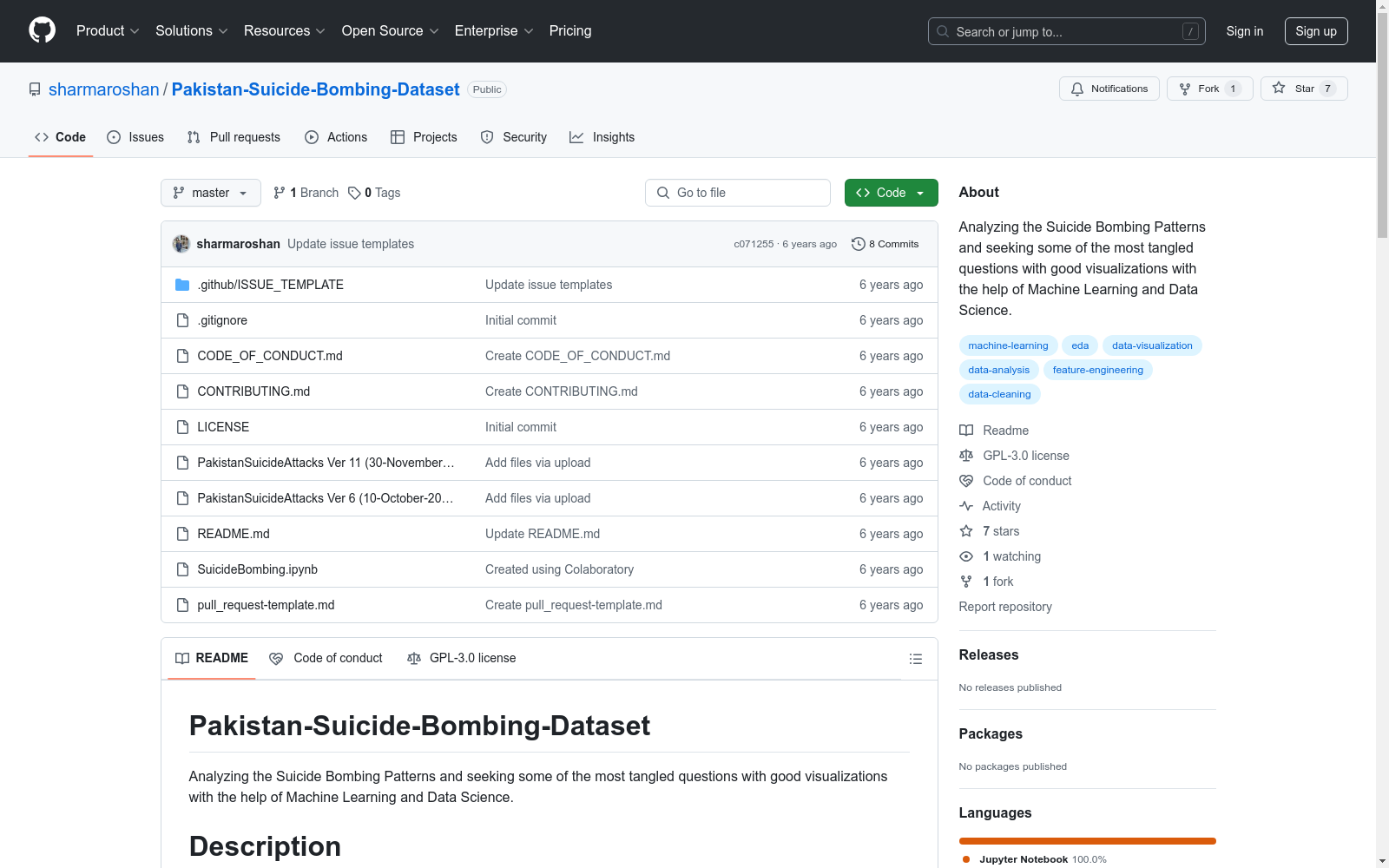Click the eda topic tag
This screenshot has height=868, width=1389.
(1080, 345)
